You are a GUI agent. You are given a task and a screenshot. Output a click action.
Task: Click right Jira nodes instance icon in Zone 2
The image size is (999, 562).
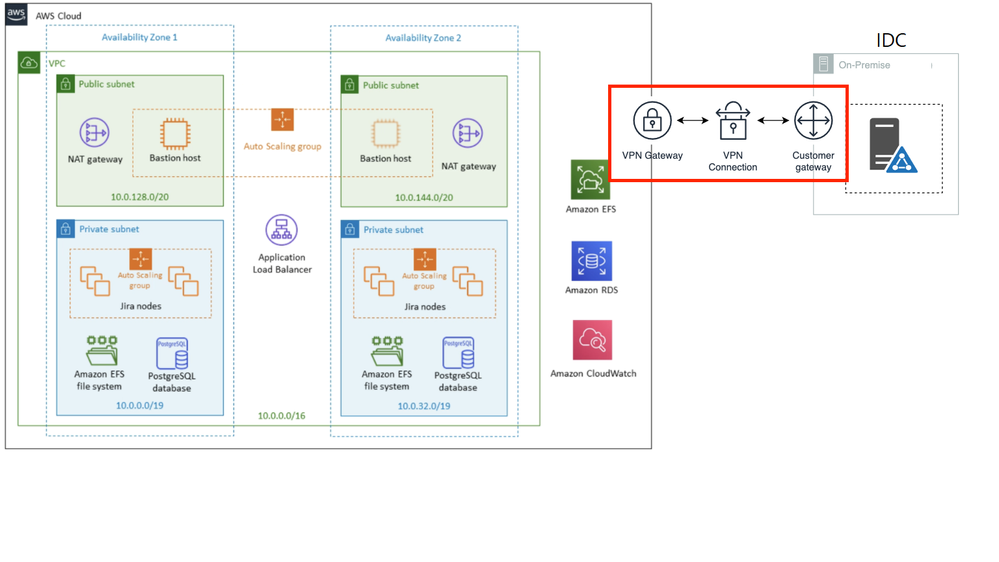(x=468, y=282)
